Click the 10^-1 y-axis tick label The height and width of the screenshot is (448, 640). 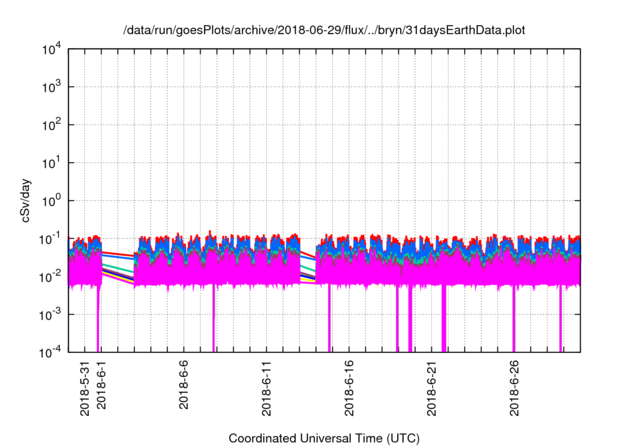coord(50,239)
